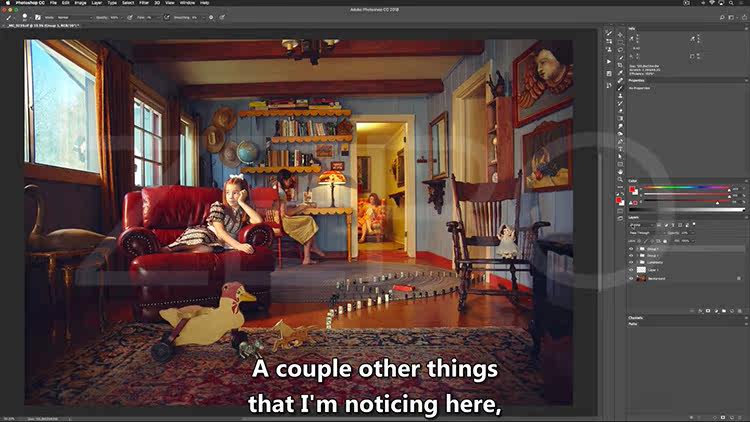750x422 pixels.
Task: Select the Pen tool
Action: coord(620,141)
